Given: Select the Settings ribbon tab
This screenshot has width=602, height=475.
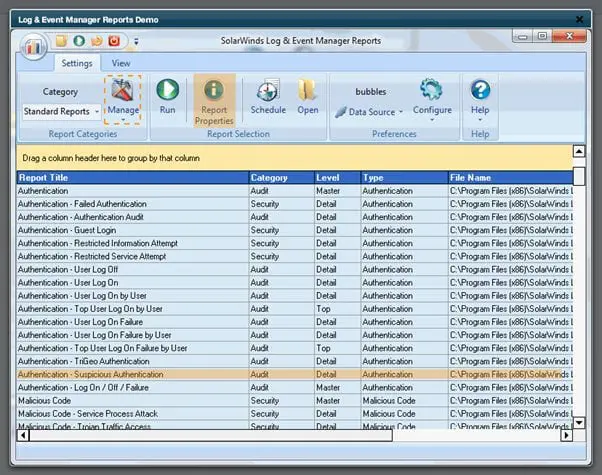Looking at the screenshot, I should [x=76, y=63].
